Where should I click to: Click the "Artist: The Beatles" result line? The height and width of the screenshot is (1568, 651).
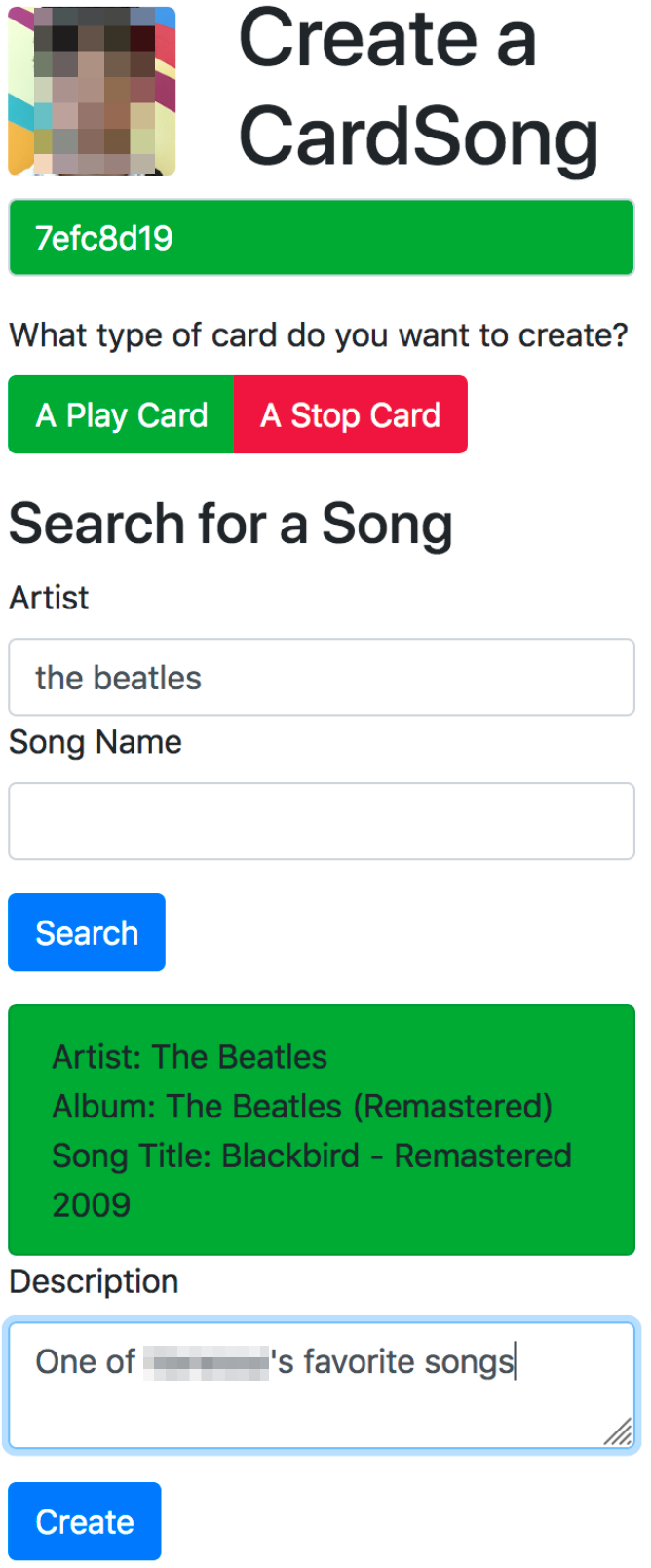coord(190,1057)
